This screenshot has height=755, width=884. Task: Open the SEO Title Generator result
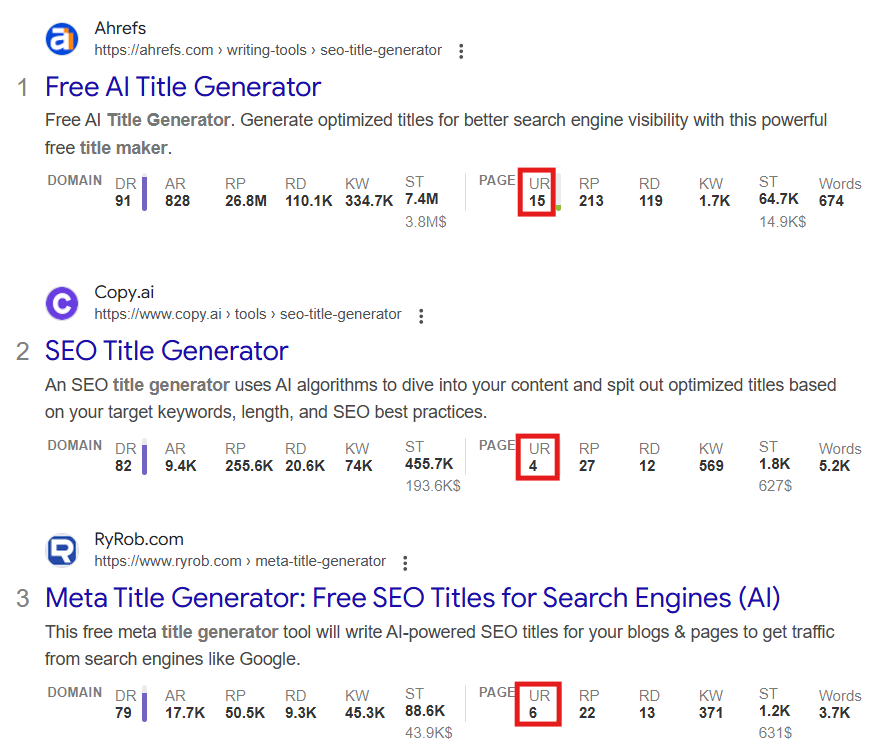point(166,351)
